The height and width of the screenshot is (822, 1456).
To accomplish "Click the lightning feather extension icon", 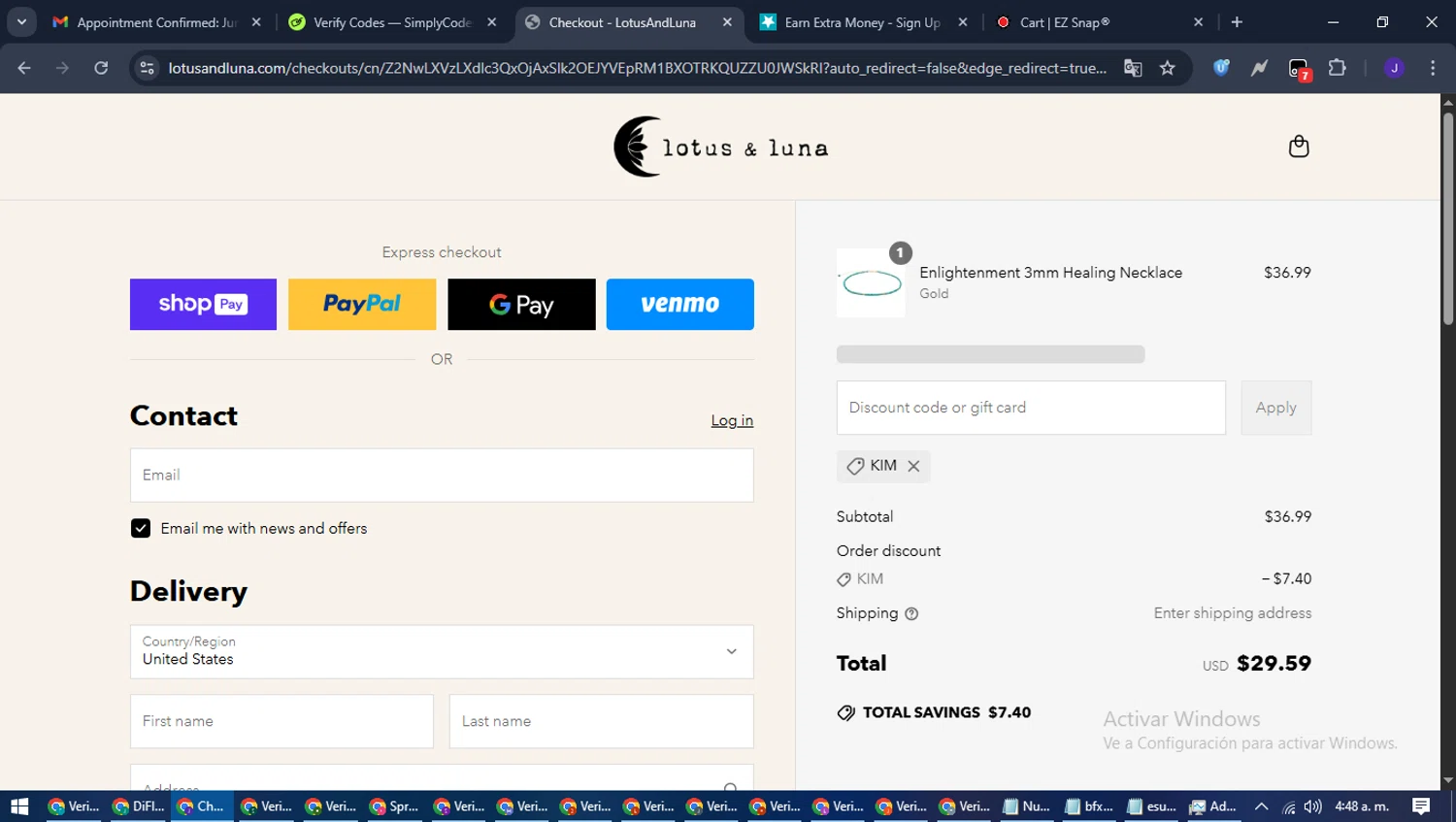I will [x=1259, y=68].
